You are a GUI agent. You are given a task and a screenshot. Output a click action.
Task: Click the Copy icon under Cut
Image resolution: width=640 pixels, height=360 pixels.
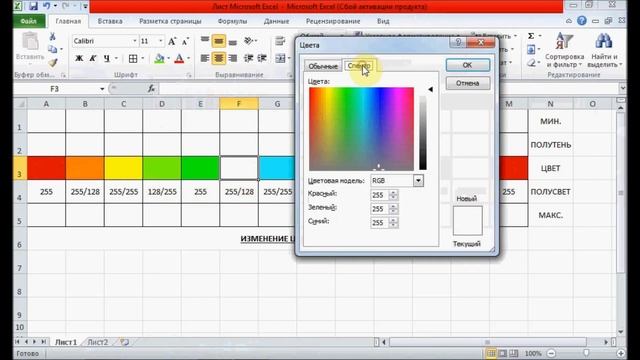pyautogui.click(x=53, y=49)
